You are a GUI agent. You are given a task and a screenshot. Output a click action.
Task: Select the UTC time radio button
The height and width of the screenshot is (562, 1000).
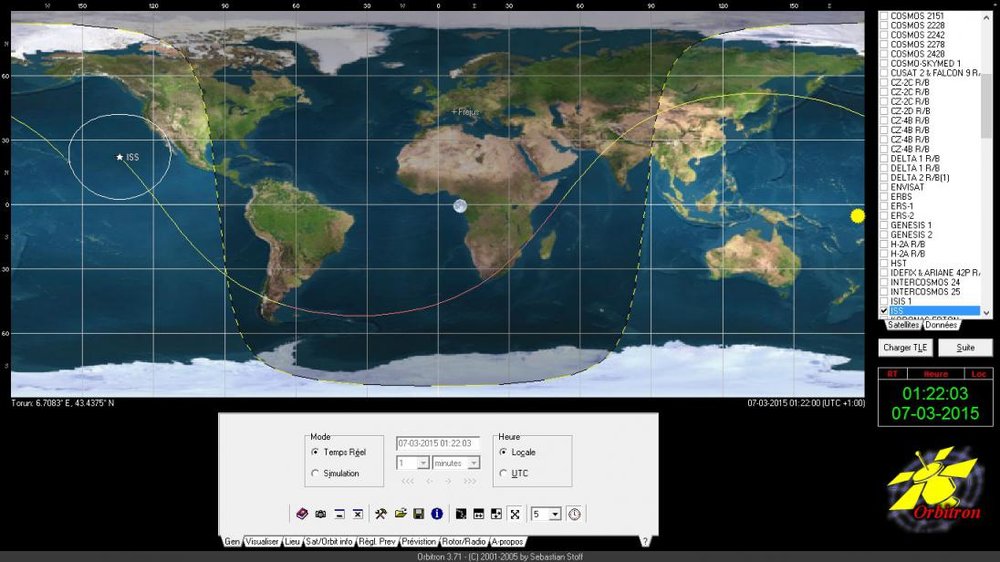[503, 473]
